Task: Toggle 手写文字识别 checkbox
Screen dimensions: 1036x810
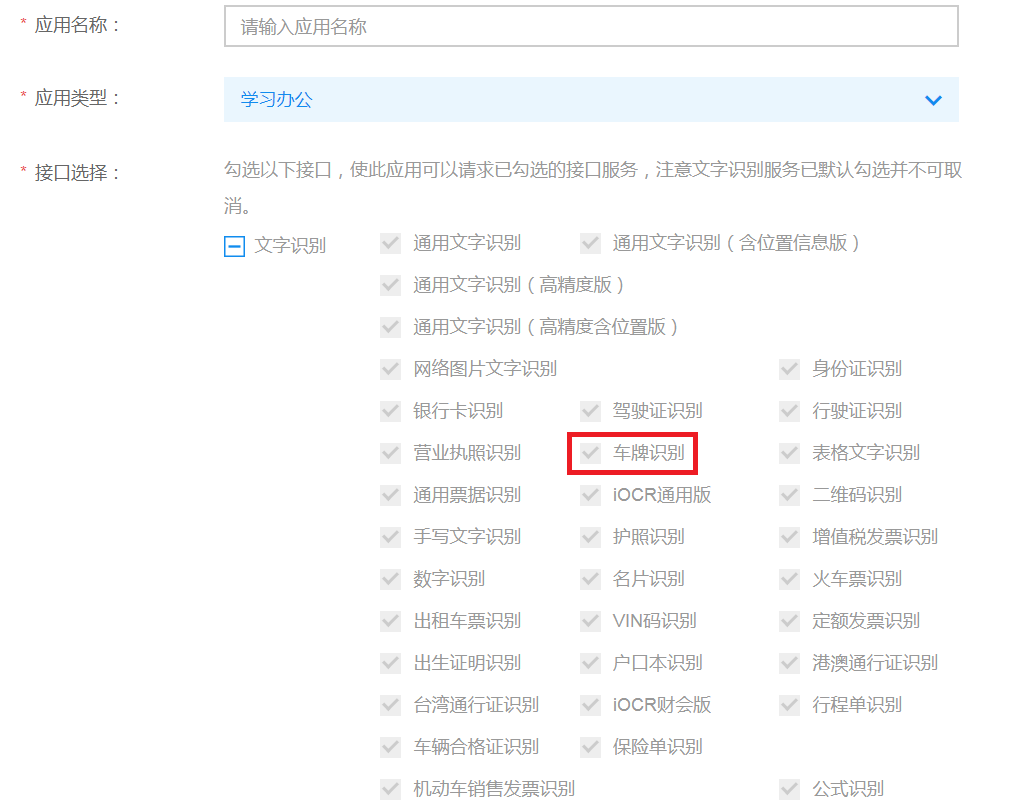Action: click(x=390, y=536)
